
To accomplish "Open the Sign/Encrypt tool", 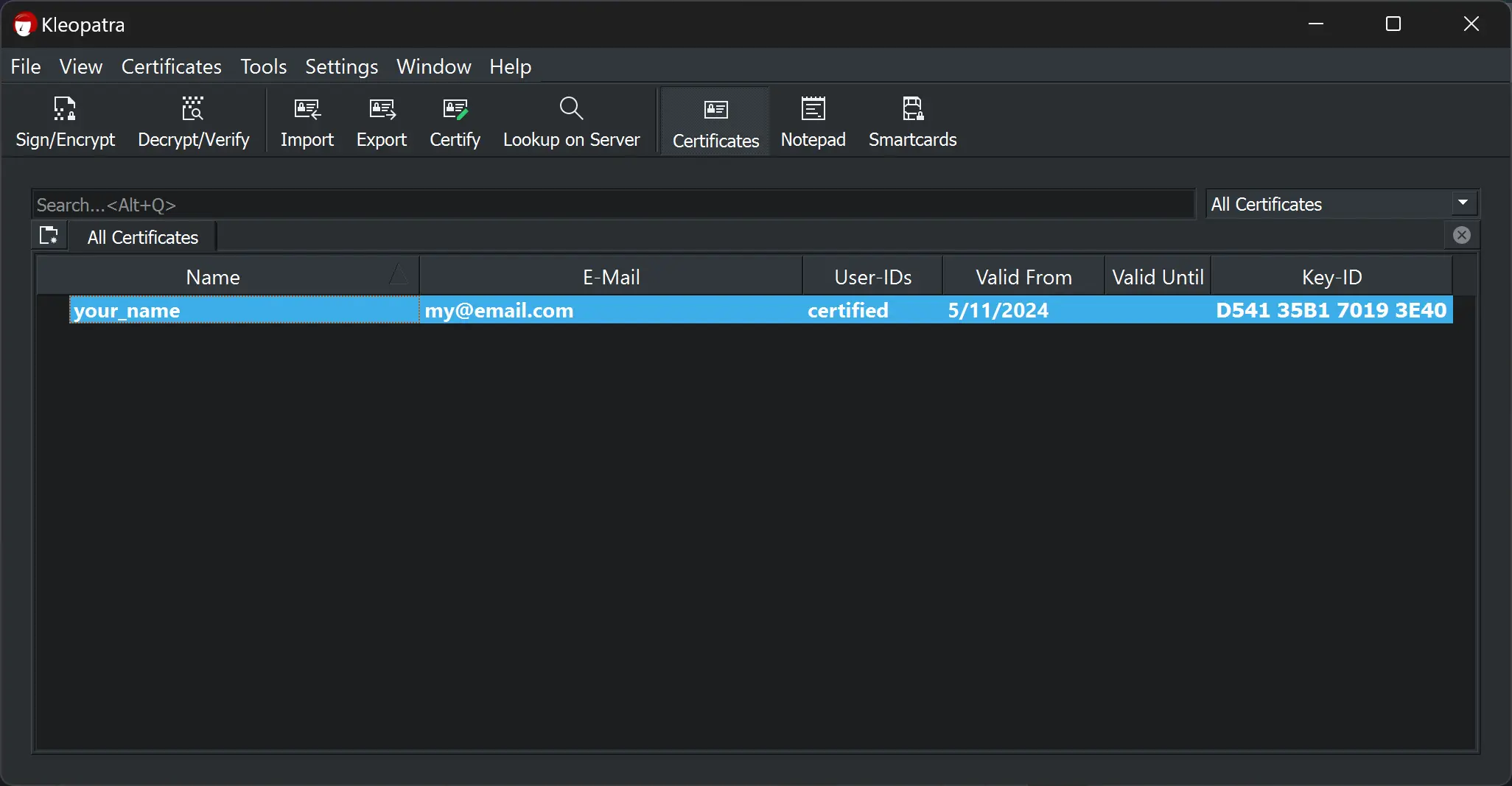I will tap(65, 122).
